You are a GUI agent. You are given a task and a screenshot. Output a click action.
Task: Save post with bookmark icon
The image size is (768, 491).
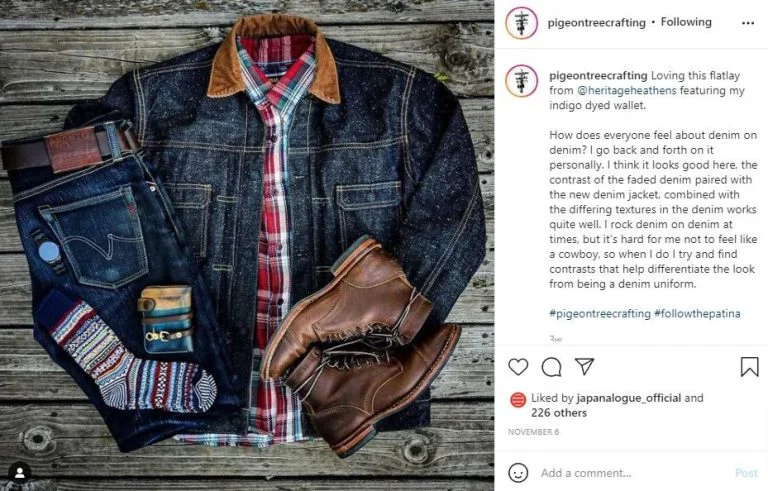click(749, 367)
